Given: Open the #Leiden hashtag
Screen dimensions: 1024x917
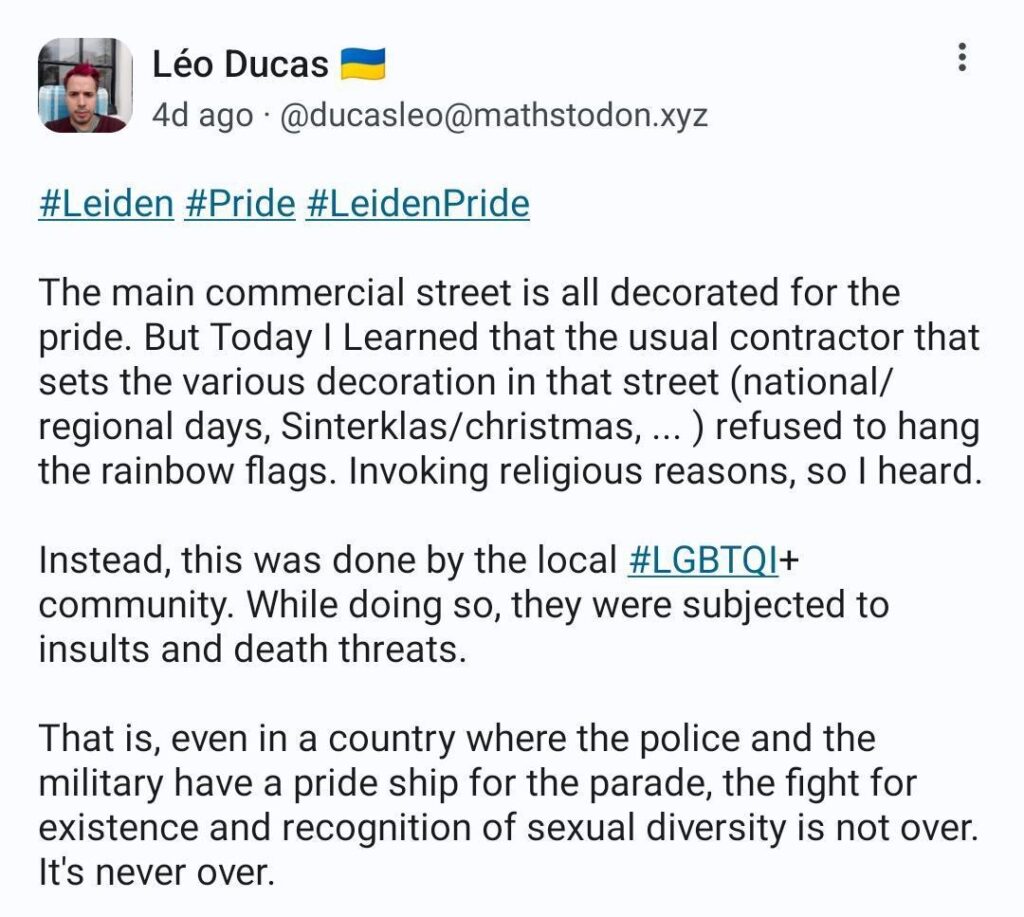Looking at the screenshot, I should click(107, 203).
